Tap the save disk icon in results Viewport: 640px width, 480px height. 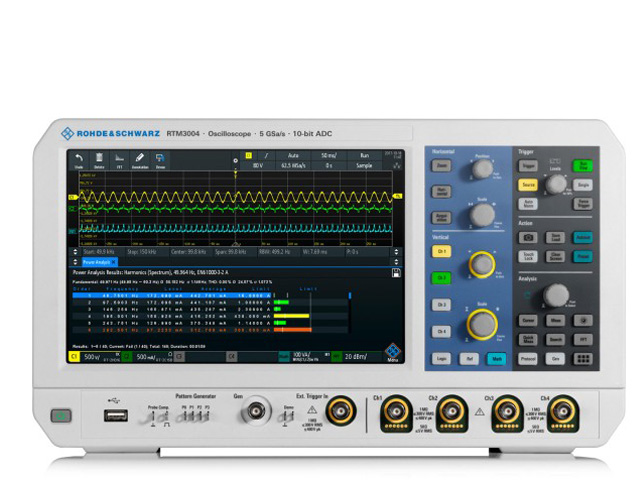click(397, 272)
